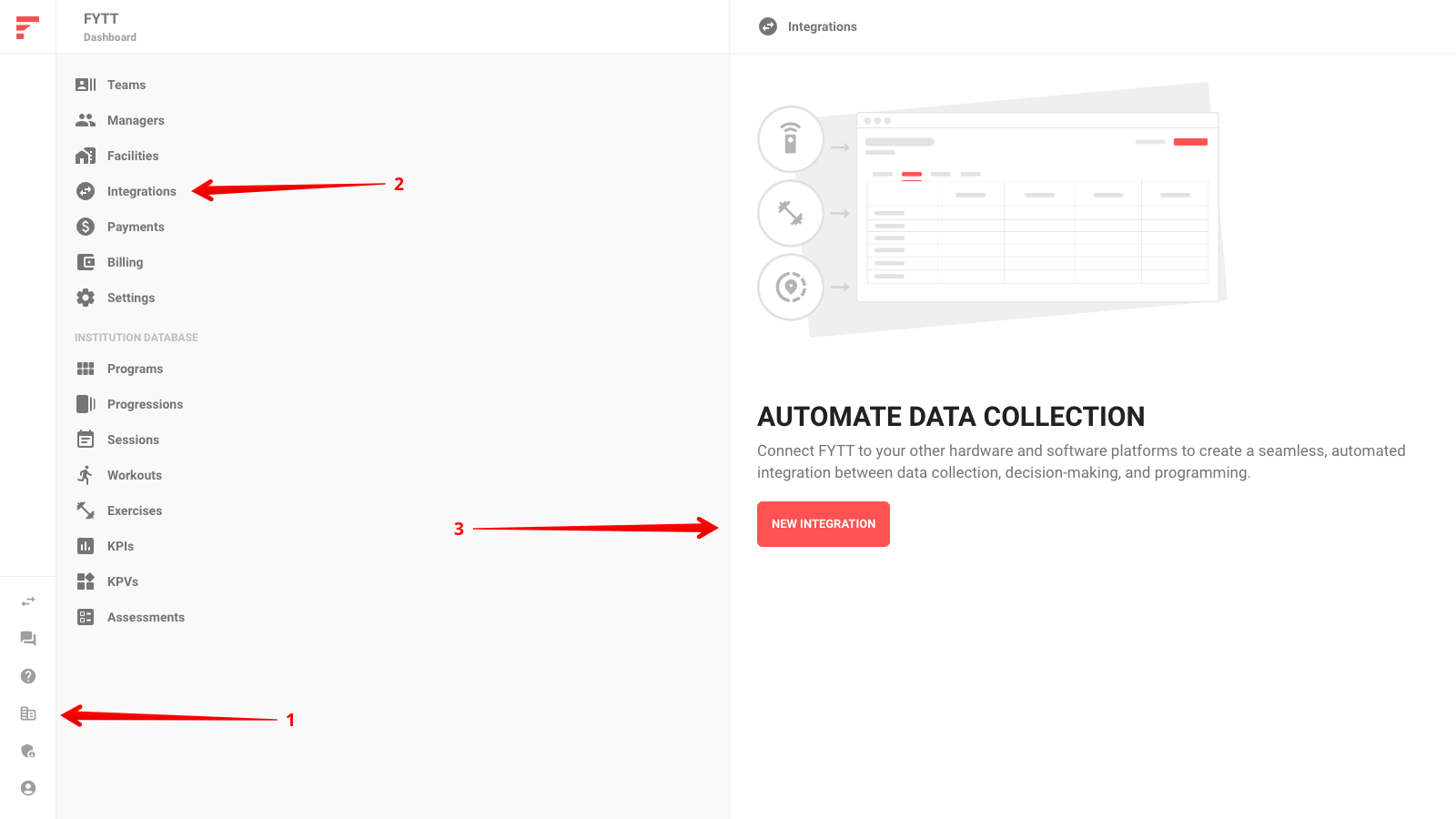1456x819 pixels.
Task: Select the Integrations menu label
Action: pos(142,191)
